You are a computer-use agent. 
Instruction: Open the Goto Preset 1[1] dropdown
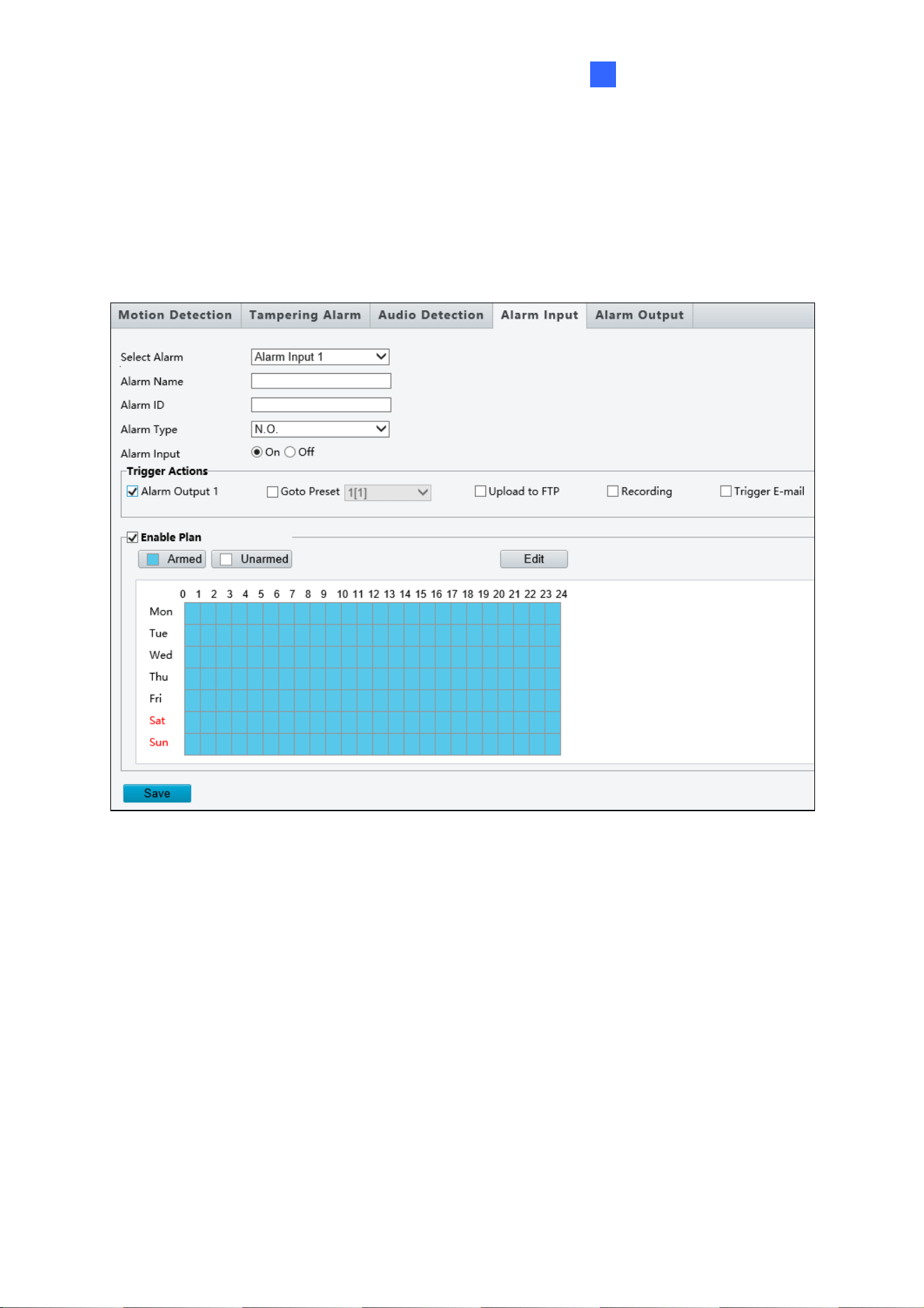388,493
